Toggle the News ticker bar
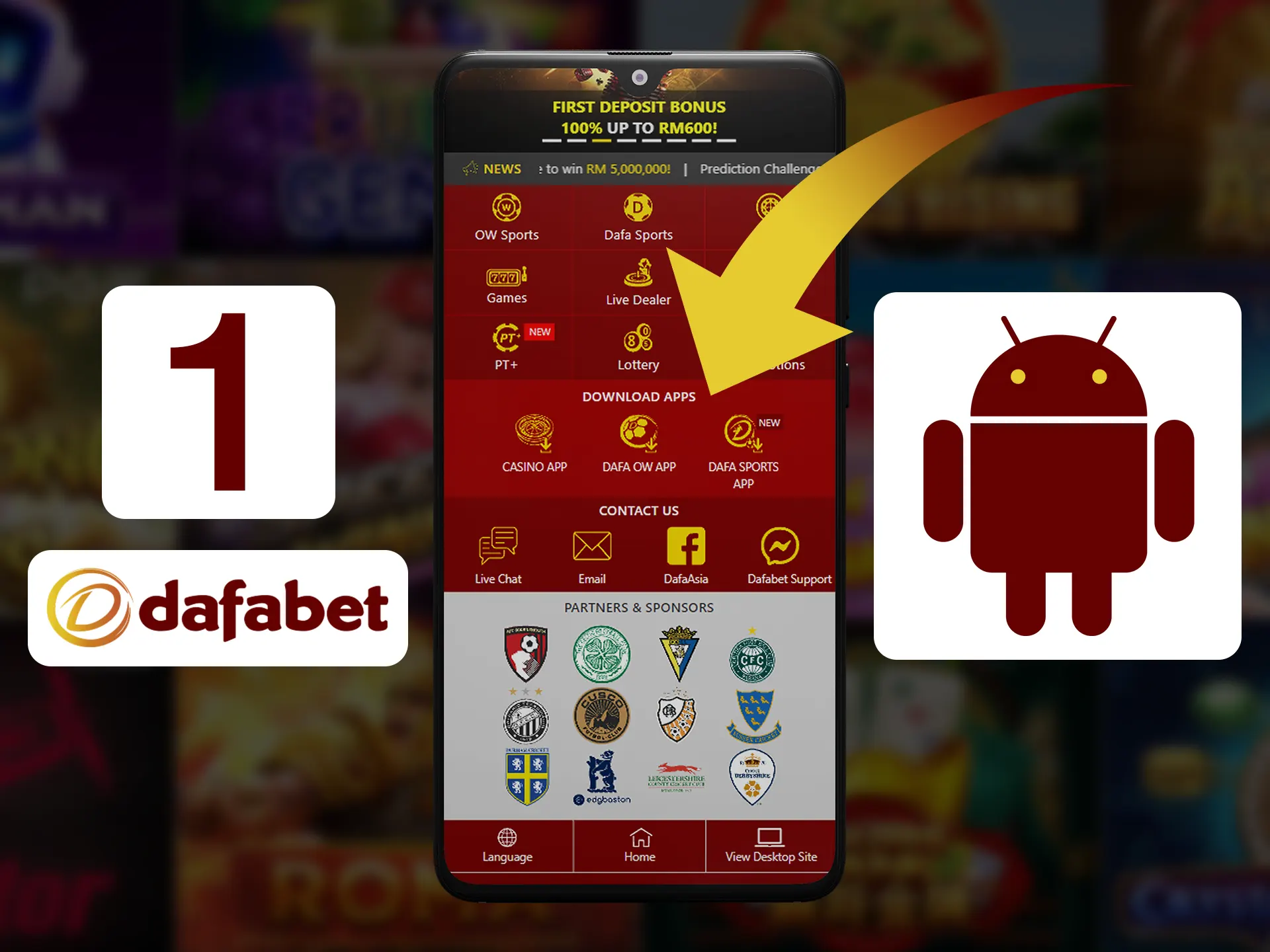Screen dimensions: 1270x952 pos(496,167)
